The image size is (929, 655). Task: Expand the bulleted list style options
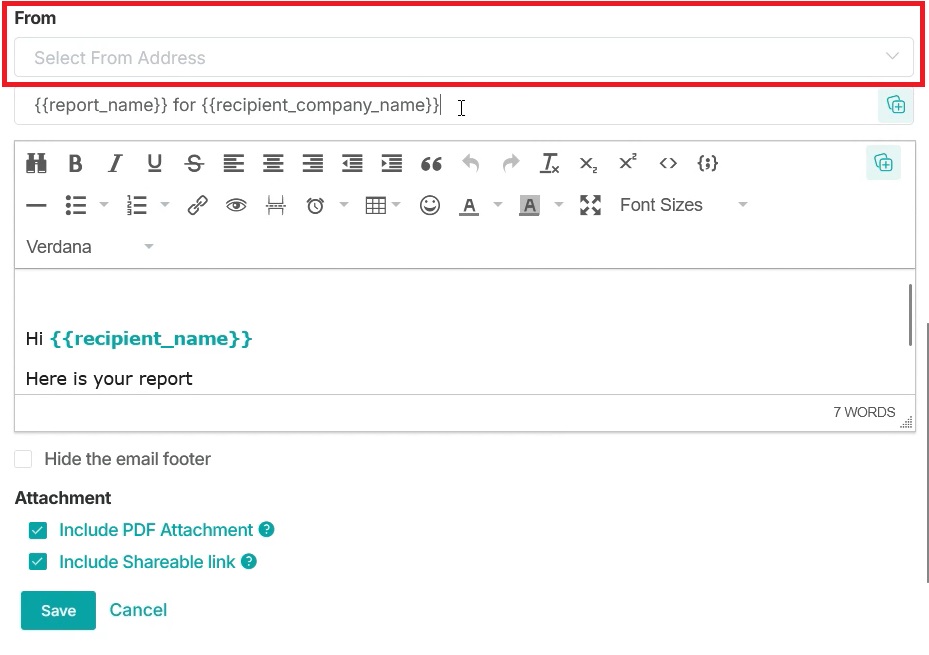click(x=103, y=205)
